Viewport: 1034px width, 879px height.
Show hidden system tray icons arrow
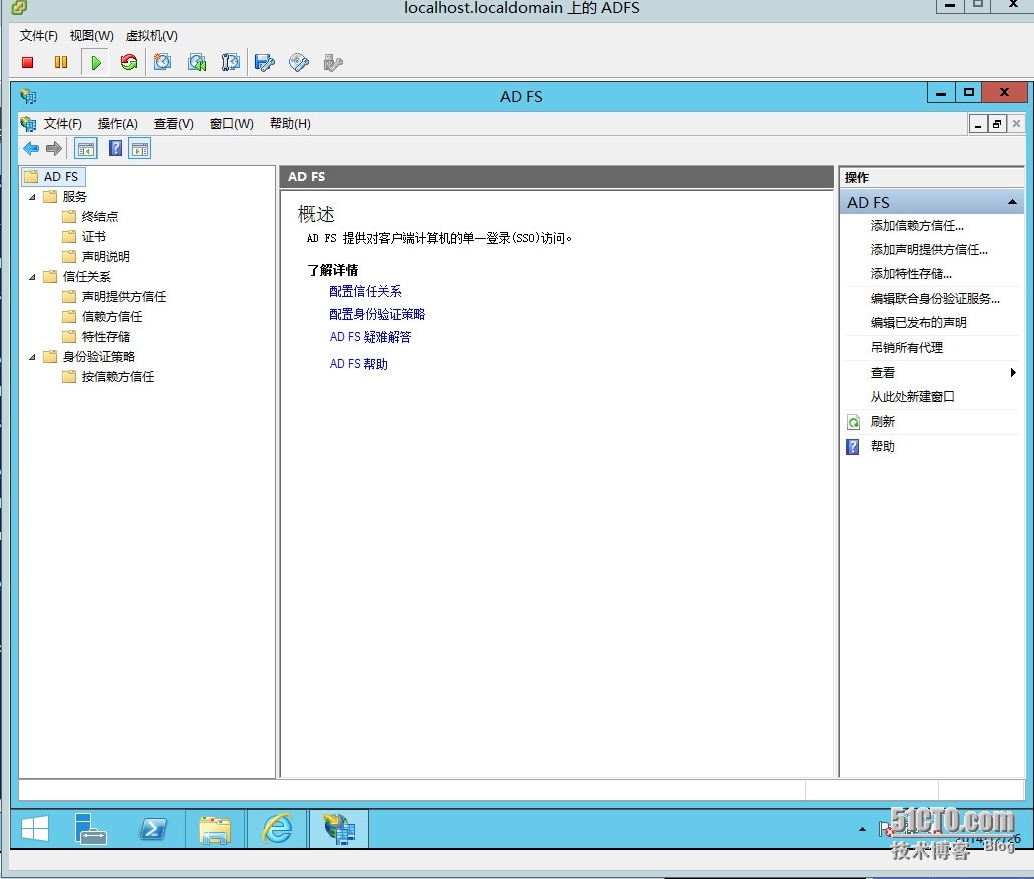862,829
